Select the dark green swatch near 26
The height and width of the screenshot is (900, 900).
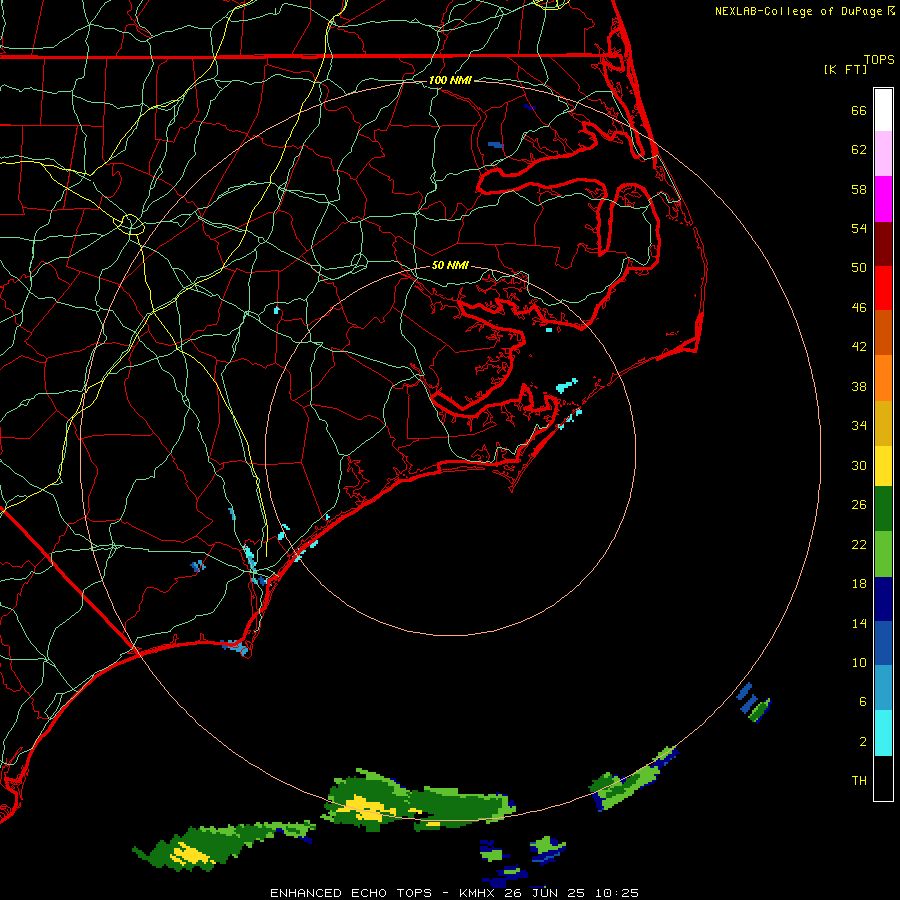(x=883, y=509)
